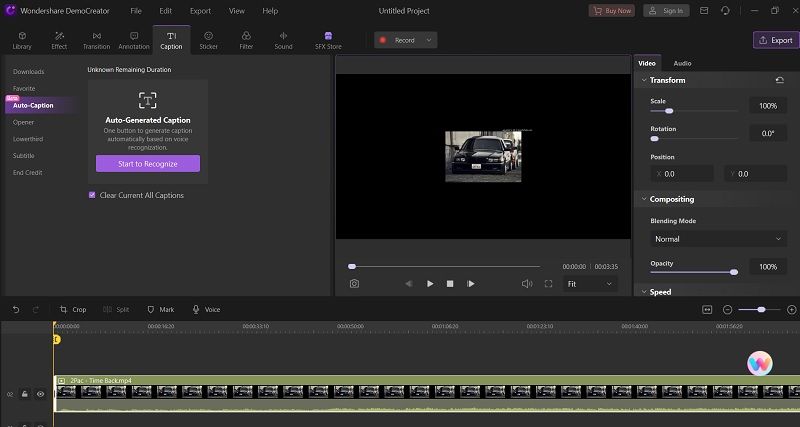
Task: Click the Sign In button
Action: [x=666, y=11]
